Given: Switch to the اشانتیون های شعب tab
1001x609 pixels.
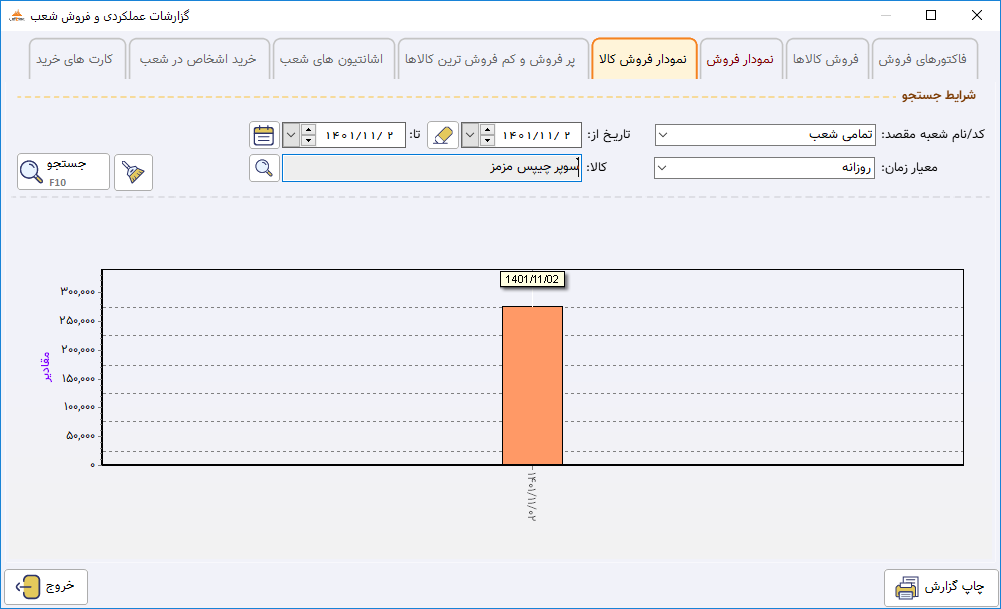Looking at the screenshot, I should click(332, 59).
